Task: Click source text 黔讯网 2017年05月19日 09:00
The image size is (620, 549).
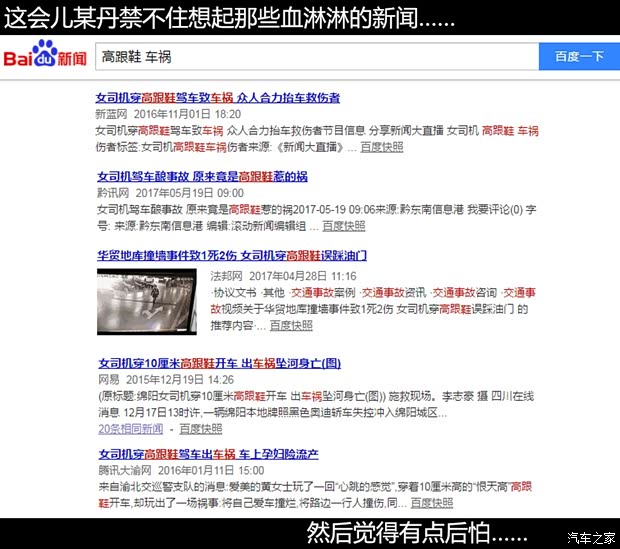Action: [x=170, y=193]
